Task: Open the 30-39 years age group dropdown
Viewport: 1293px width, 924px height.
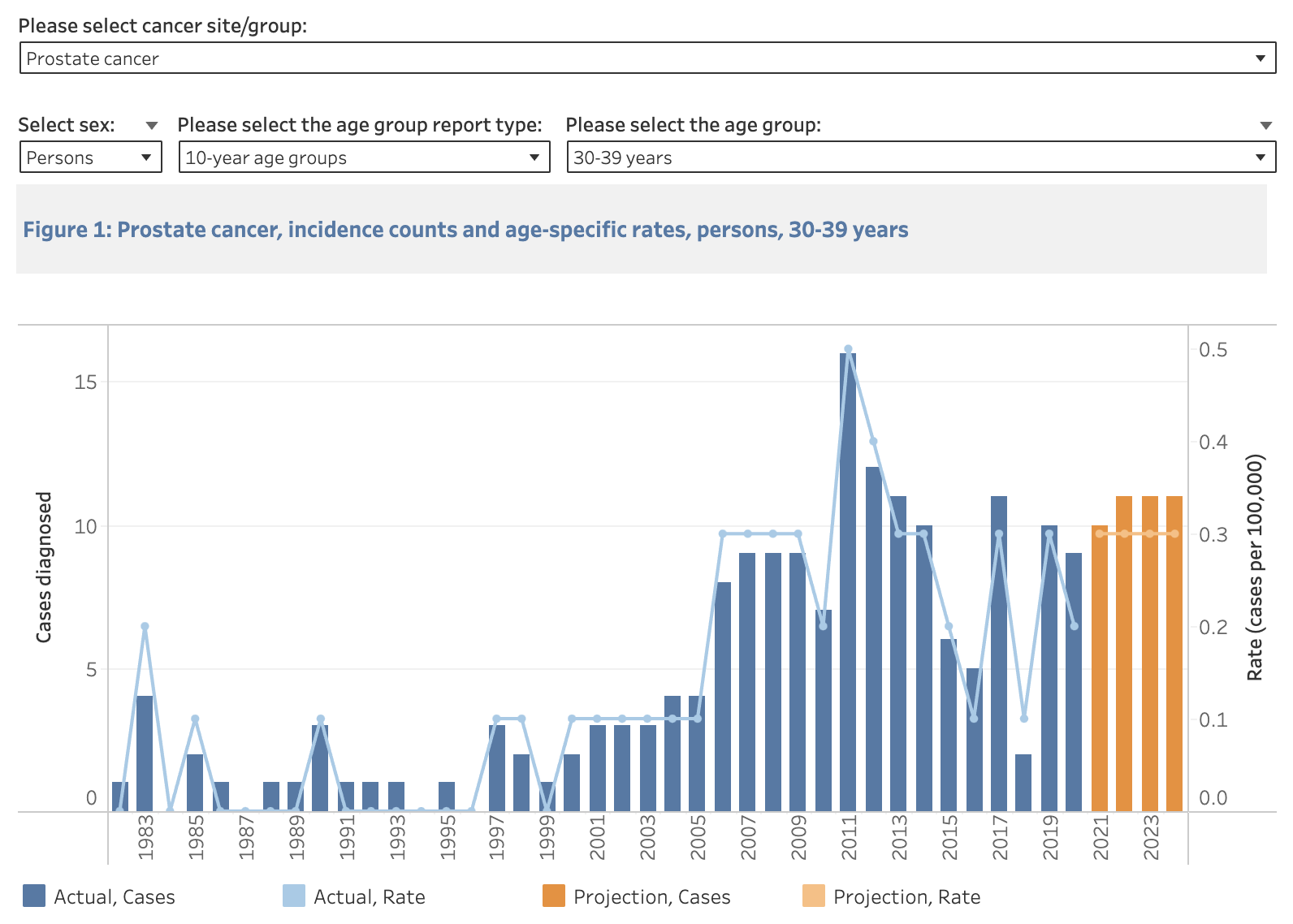Action: pyautogui.click(x=920, y=158)
